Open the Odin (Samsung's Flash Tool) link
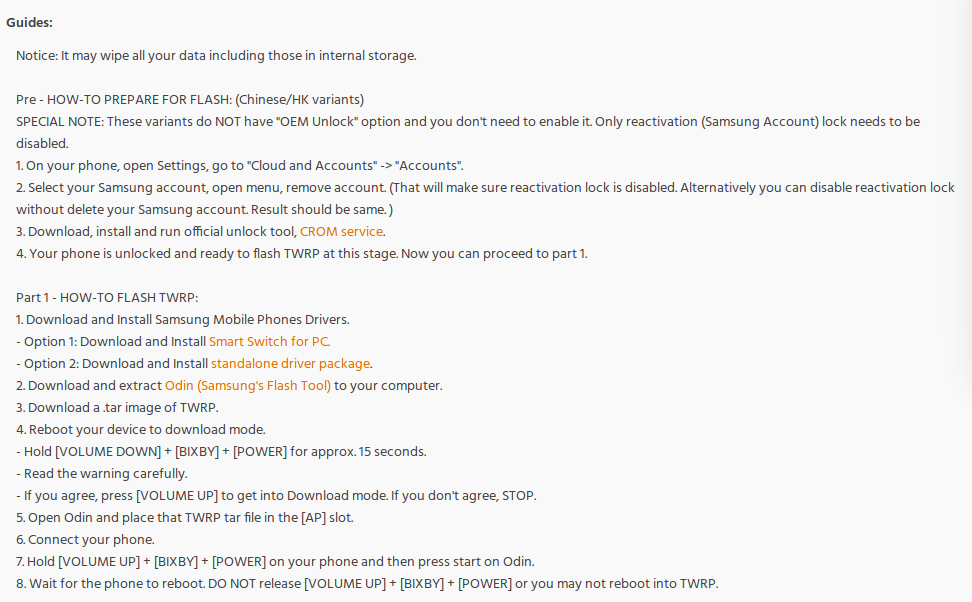The width and height of the screenshot is (972, 602). tap(247, 385)
